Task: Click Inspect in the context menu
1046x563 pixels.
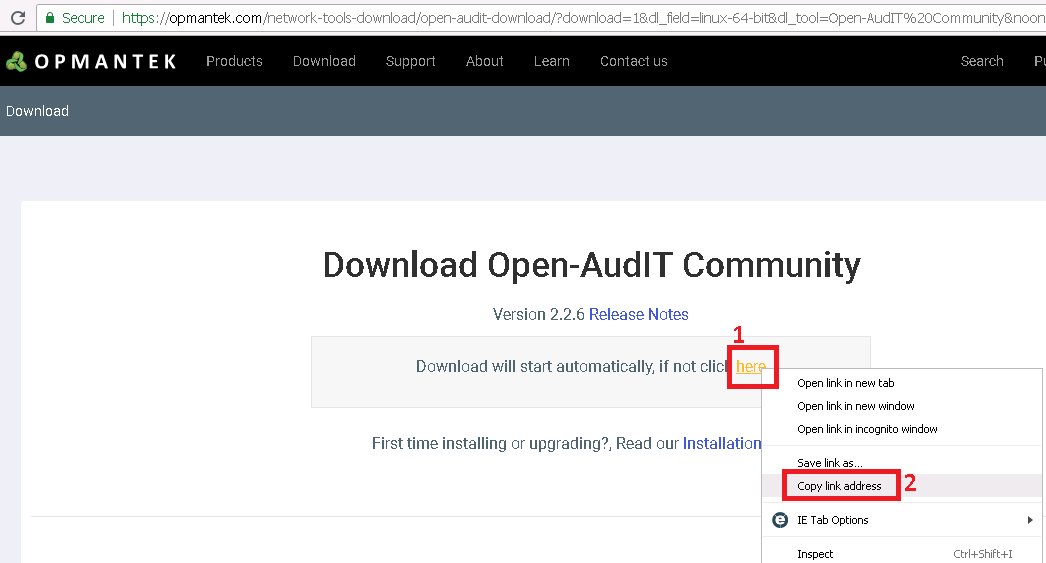Action: [815, 554]
